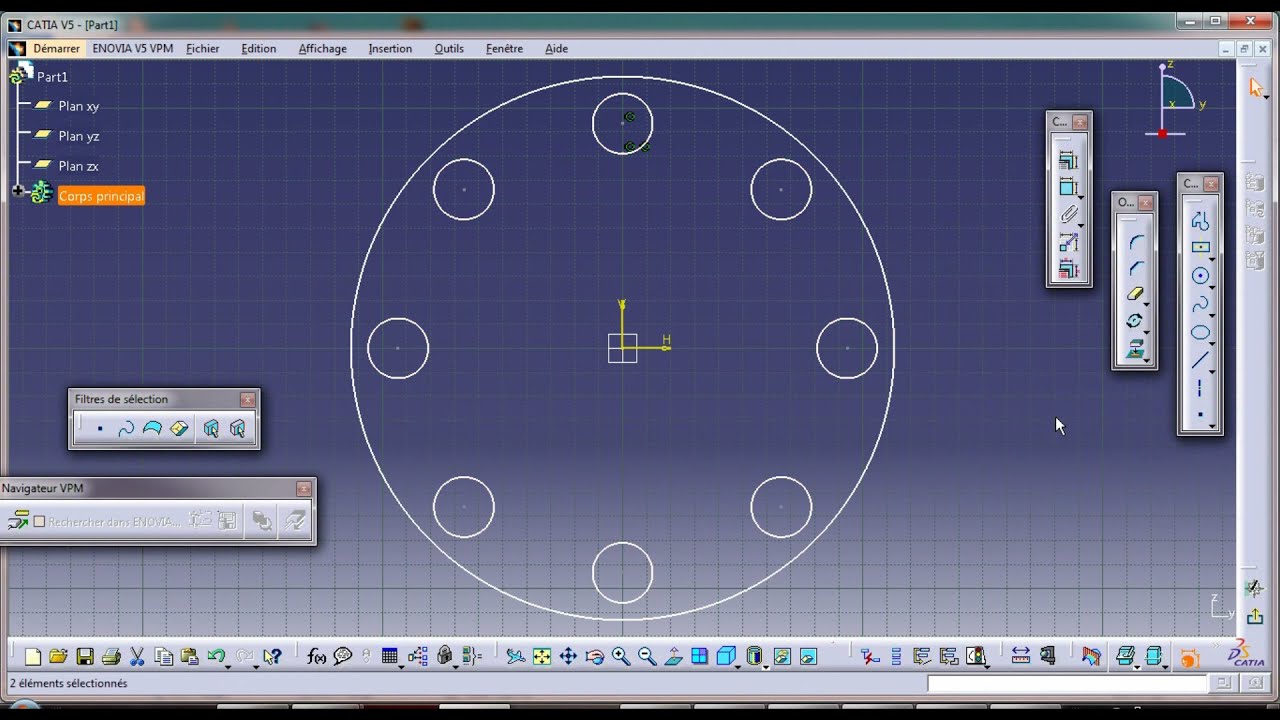This screenshot has width=1280, height=720.
Task: Activate the Pan view tool
Action: pos(568,657)
